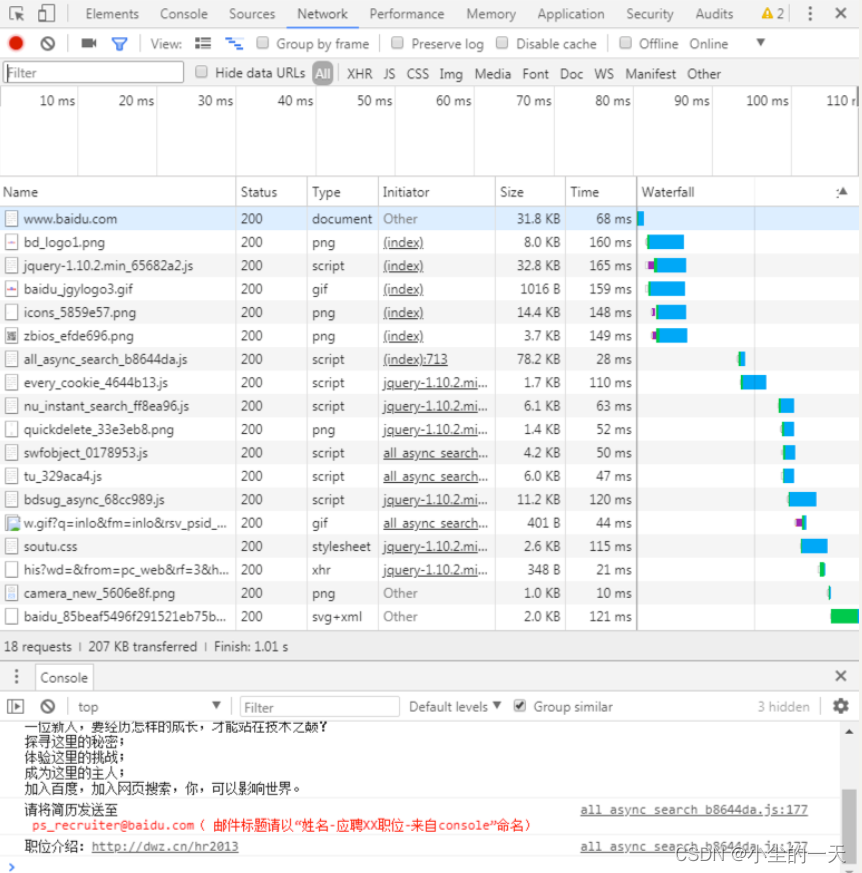
Task: Open the Default levels dropdown
Action: click(x=455, y=707)
